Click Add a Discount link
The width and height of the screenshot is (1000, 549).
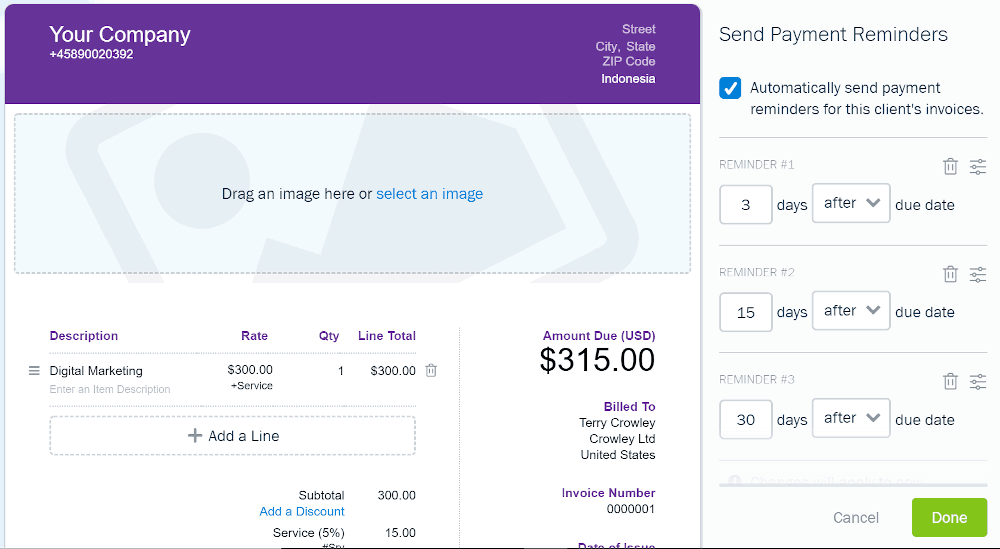point(302,511)
